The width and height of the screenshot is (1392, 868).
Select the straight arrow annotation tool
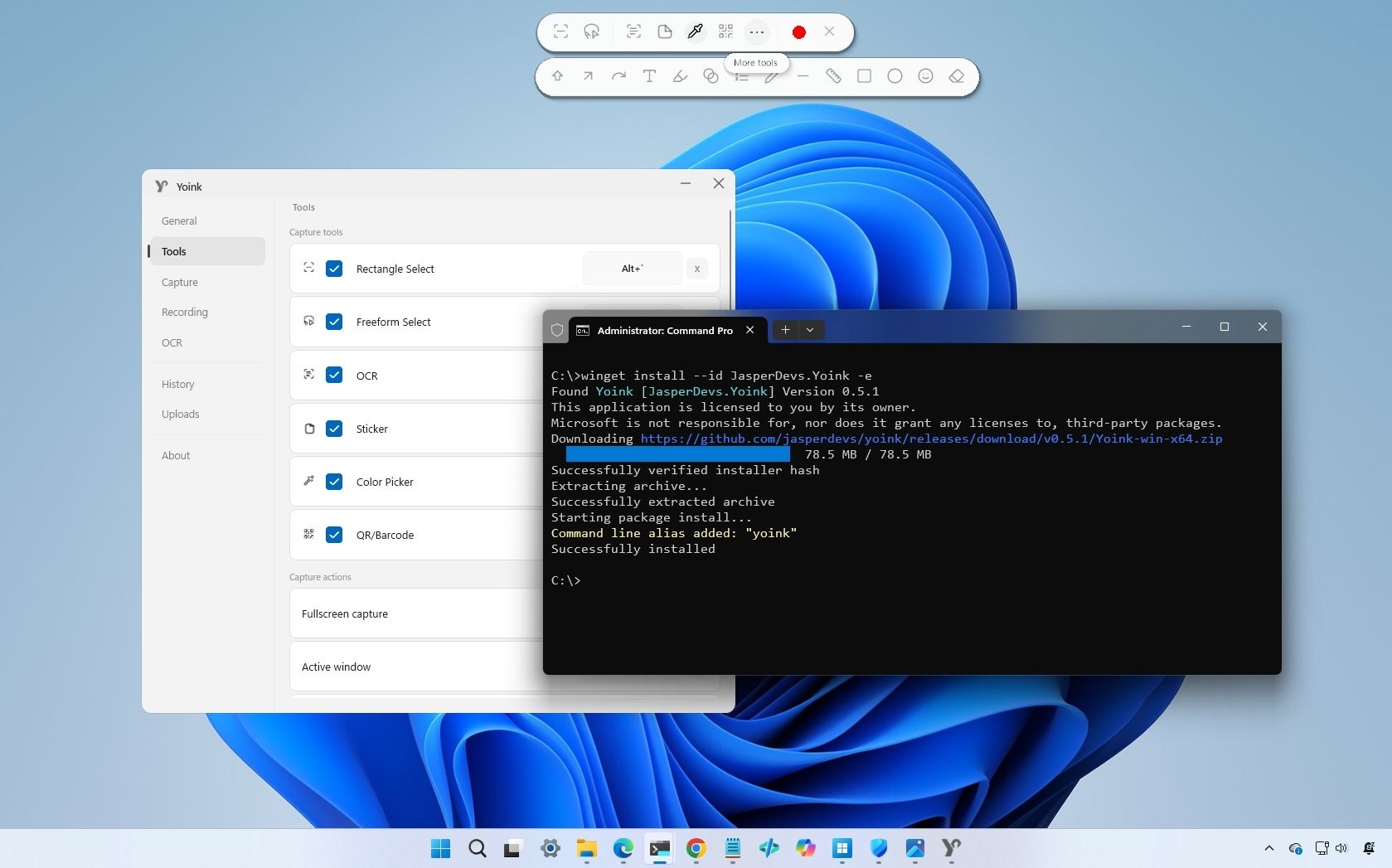point(588,76)
